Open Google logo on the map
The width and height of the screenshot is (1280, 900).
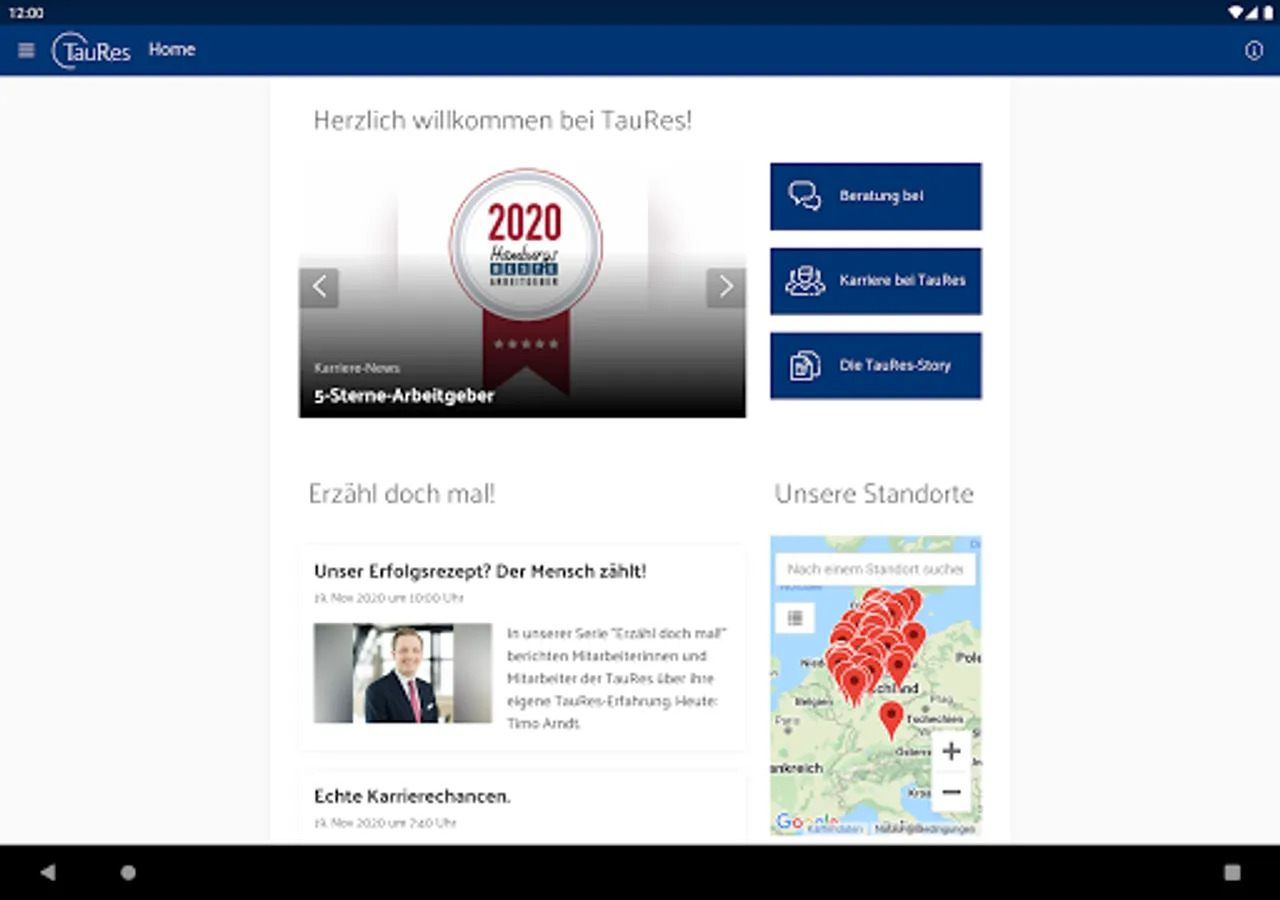(x=807, y=822)
